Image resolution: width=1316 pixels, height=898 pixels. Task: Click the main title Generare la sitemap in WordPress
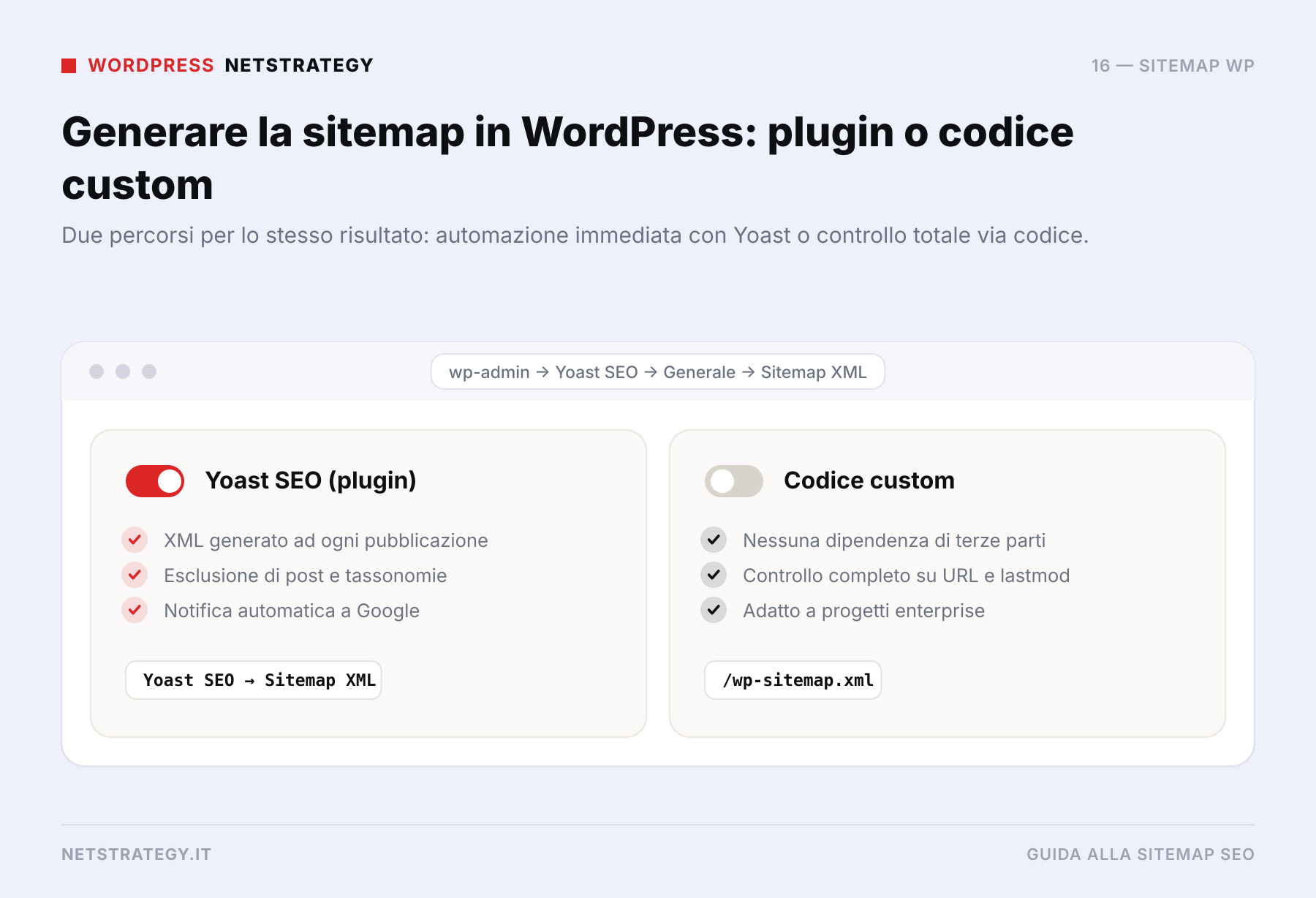568,158
